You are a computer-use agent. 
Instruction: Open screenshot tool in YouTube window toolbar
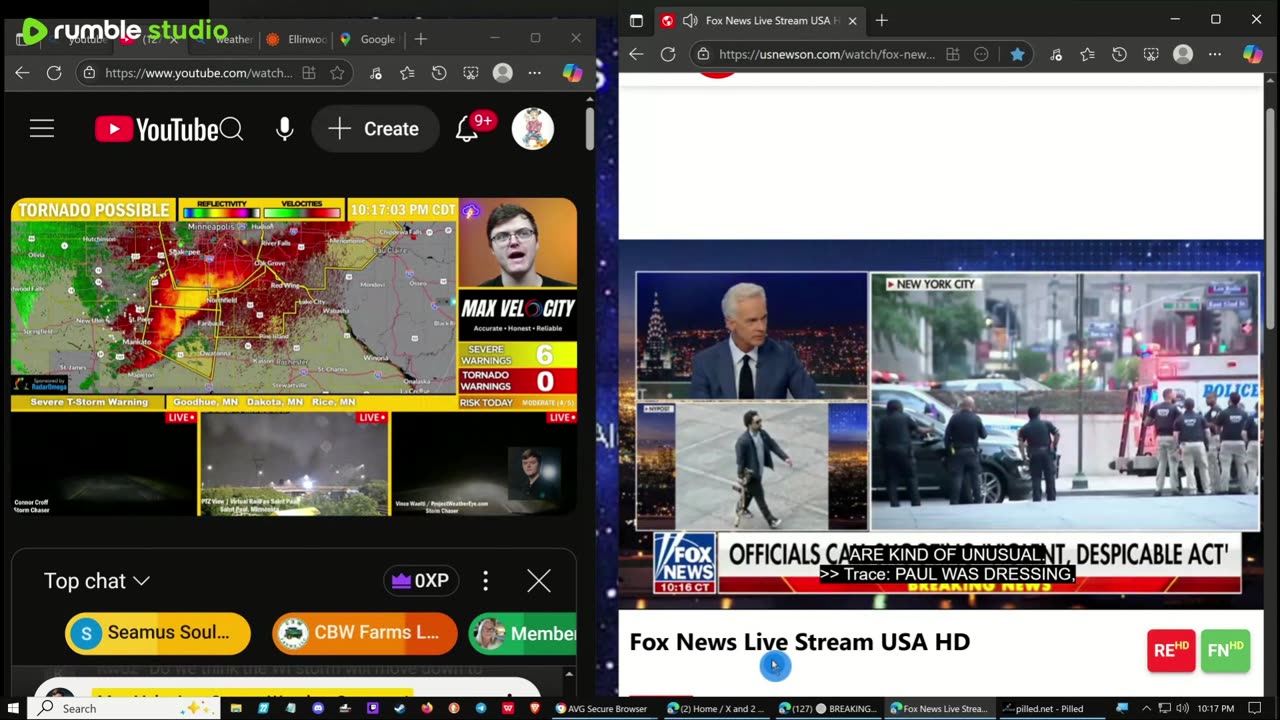471,73
